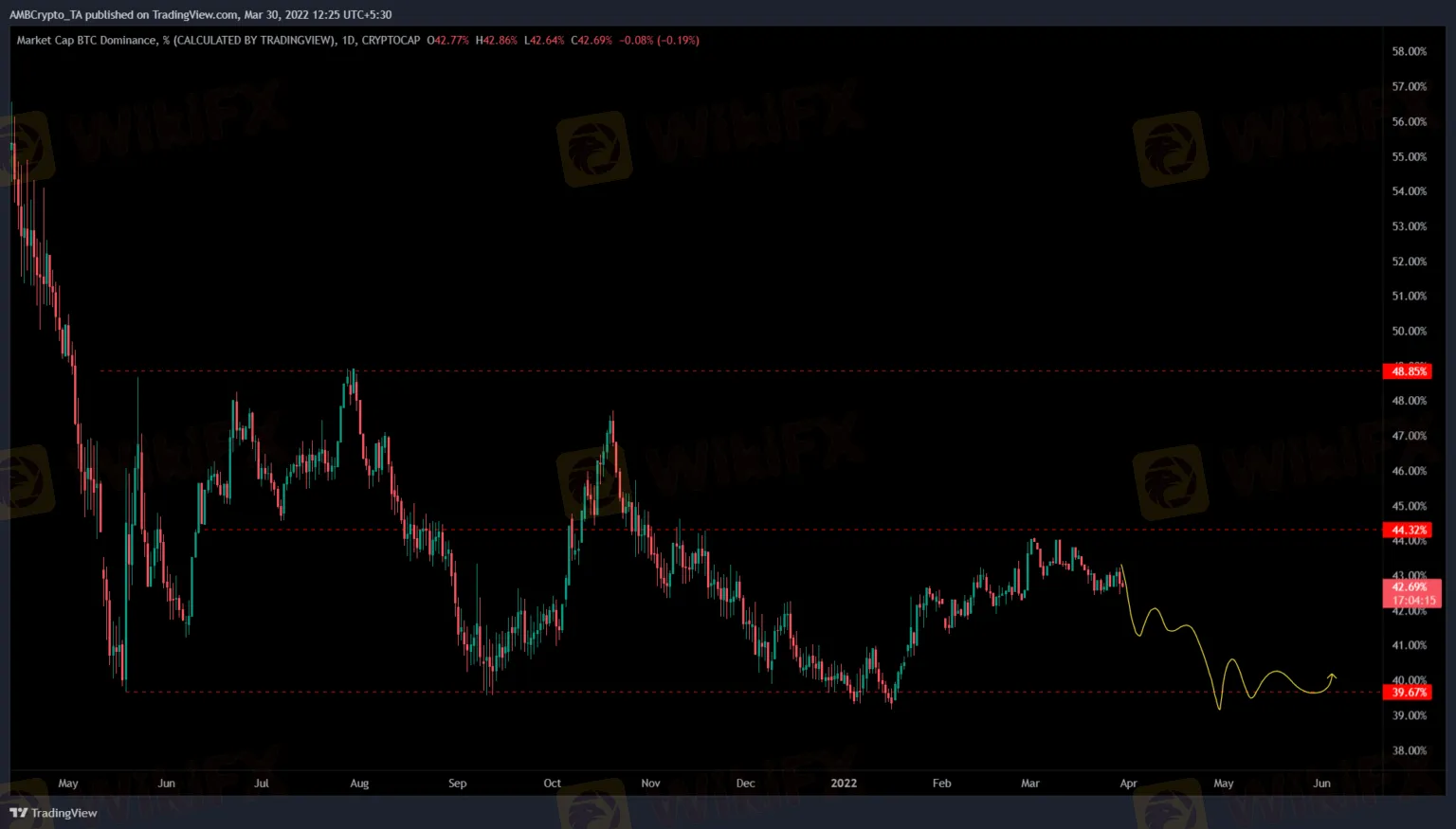The height and width of the screenshot is (829, 1456).
Task: Click the closing value C42.69% in legend
Action: [x=591, y=41]
